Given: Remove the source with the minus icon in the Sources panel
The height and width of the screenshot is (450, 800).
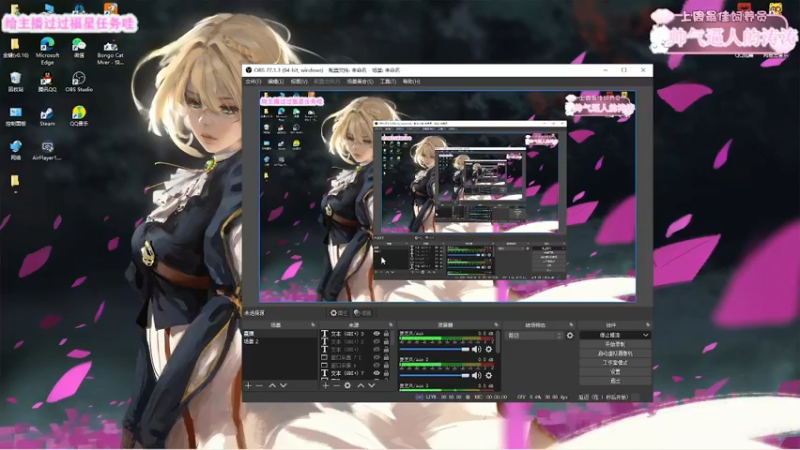Looking at the screenshot, I should pos(336,386).
